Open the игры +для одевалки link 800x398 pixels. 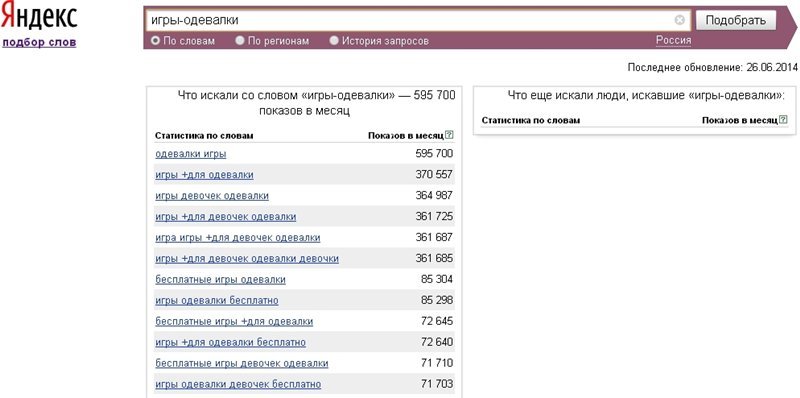(x=204, y=175)
